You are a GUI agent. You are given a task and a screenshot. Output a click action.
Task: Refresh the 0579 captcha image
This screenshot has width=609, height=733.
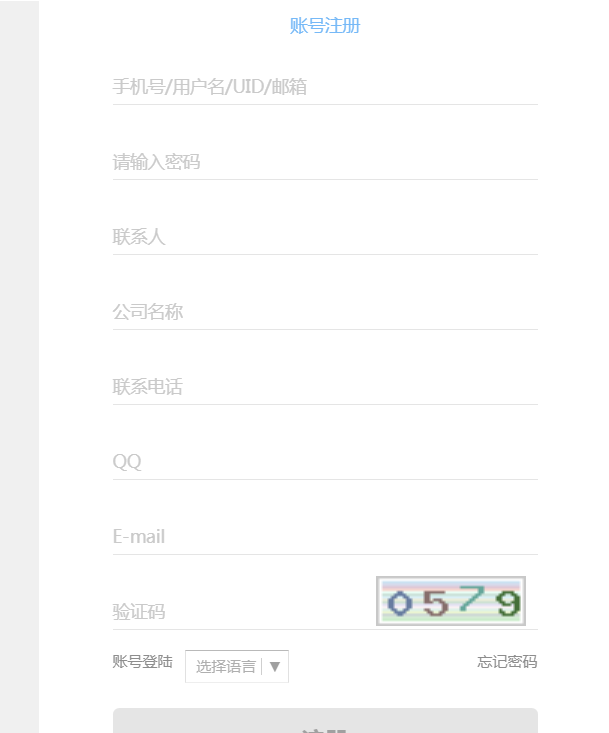(451, 601)
